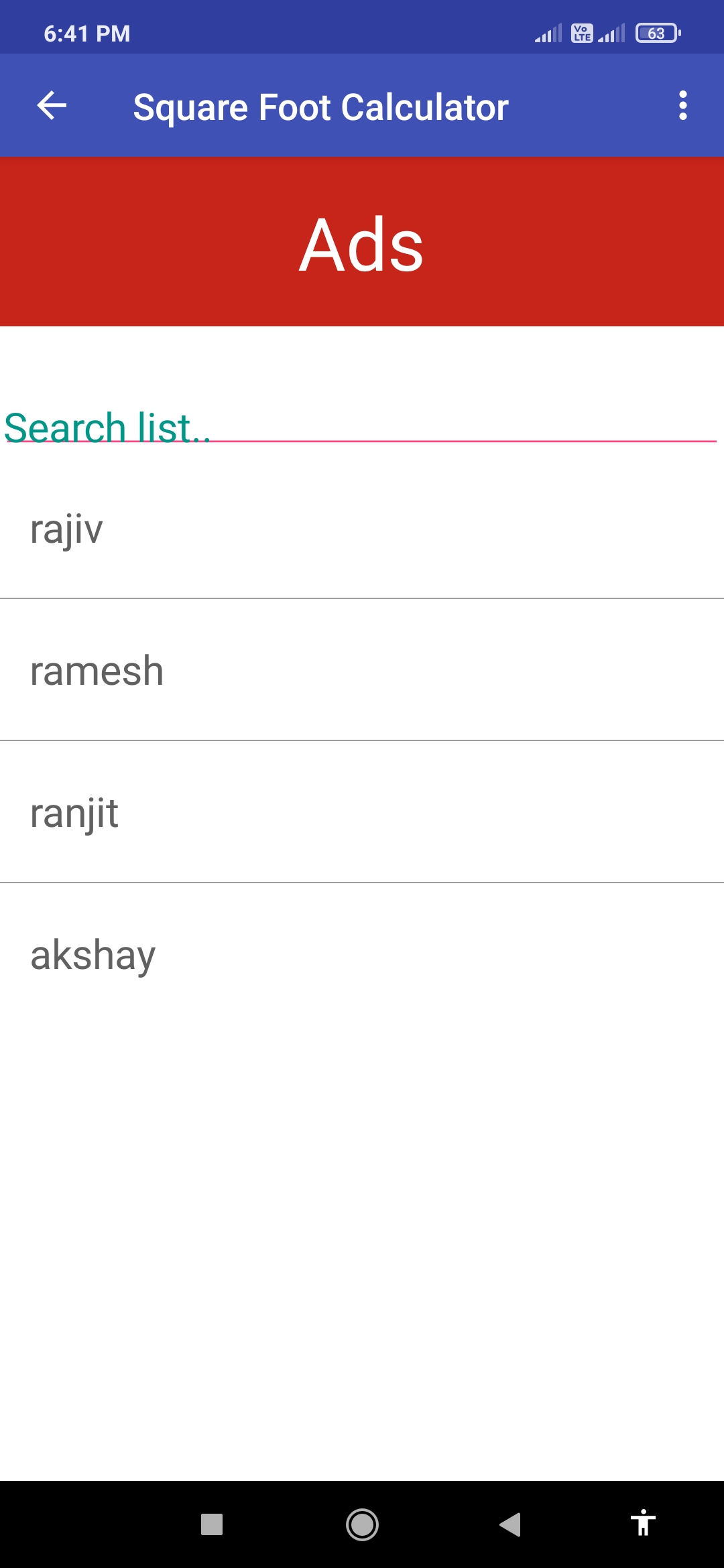
Task: Tap the Android recent apps square button
Action: click(x=212, y=1524)
